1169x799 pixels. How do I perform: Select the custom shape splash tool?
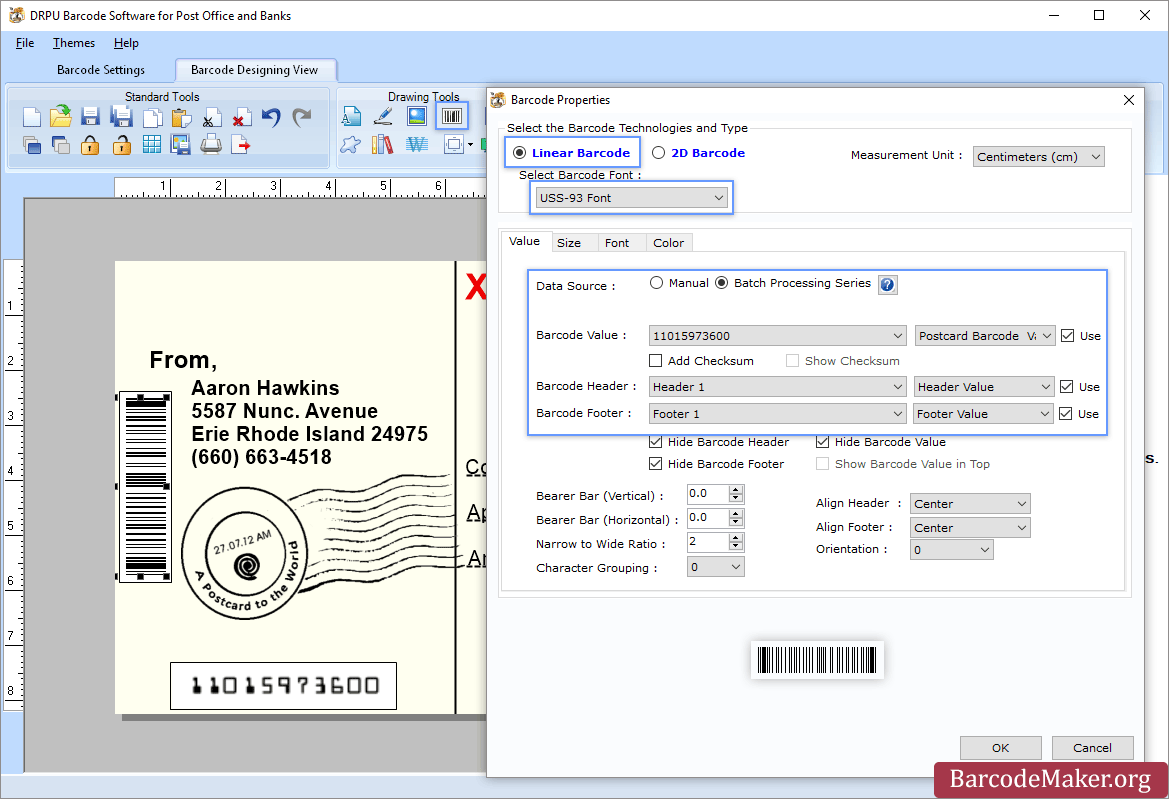tap(350, 145)
